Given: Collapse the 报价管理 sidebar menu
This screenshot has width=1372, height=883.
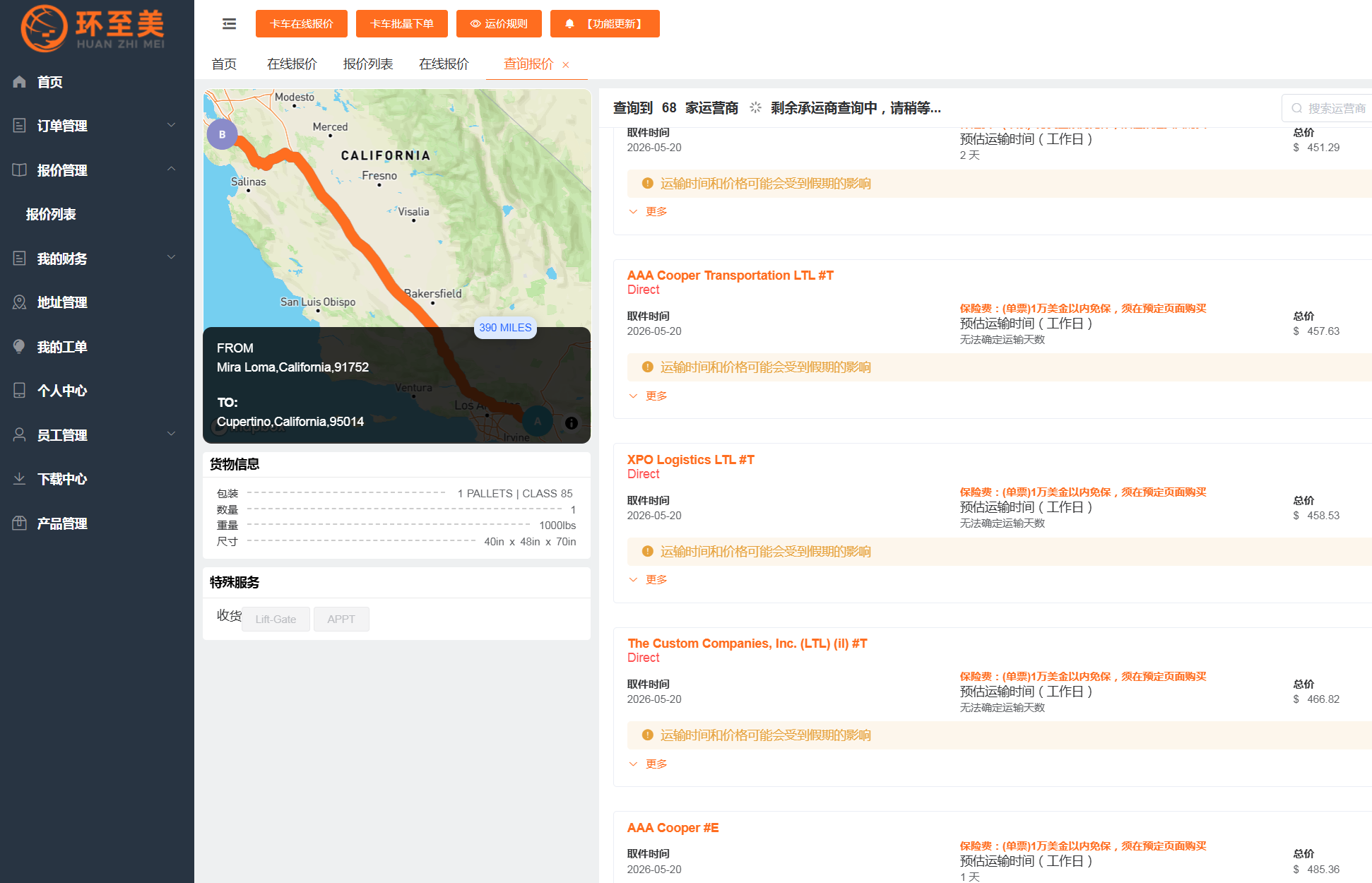Looking at the screenshot, I should pos(171,170).
